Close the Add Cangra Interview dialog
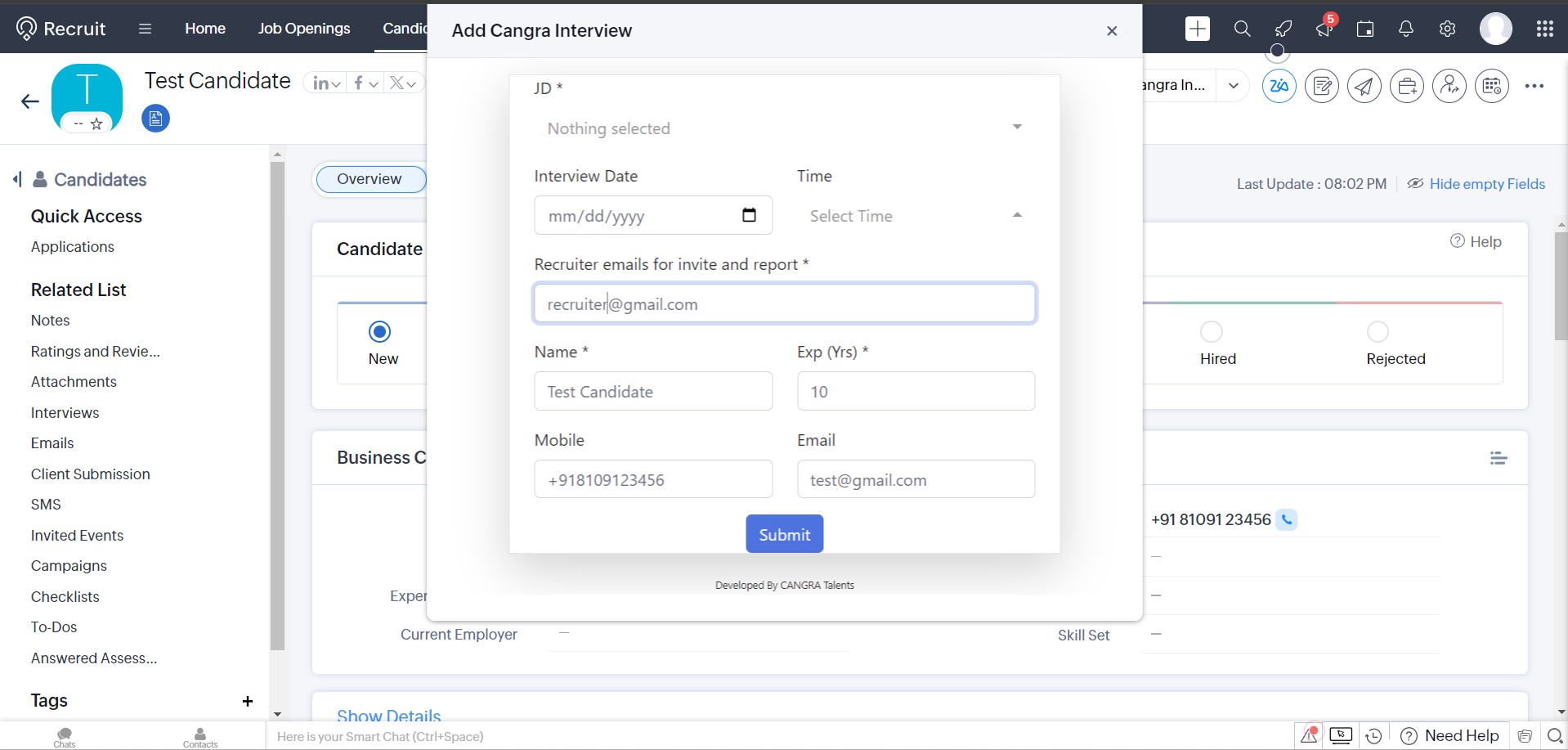The height and width of the screenshot is (750, 1568). click(1112, 31)
